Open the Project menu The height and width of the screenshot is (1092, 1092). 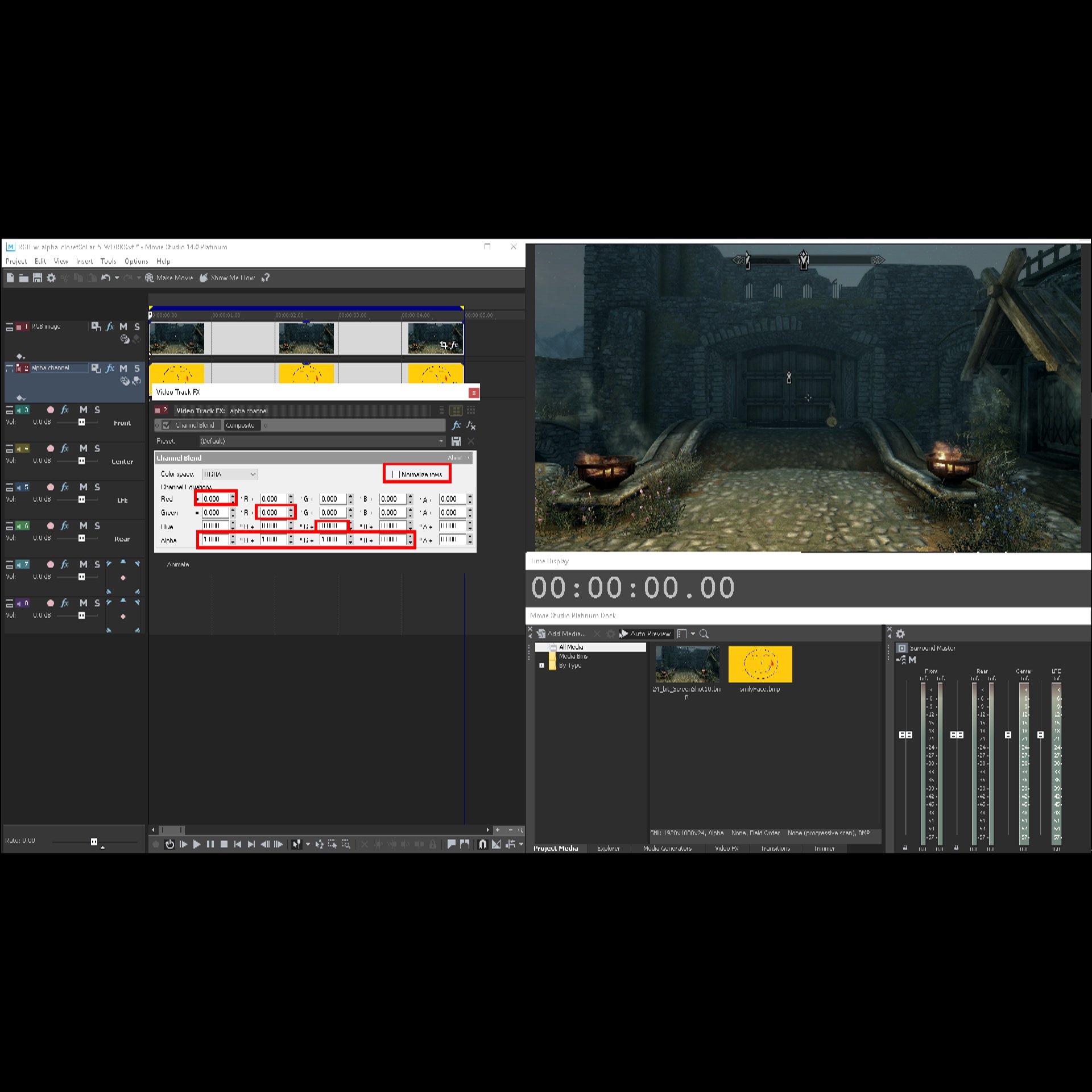pos(16,261)
